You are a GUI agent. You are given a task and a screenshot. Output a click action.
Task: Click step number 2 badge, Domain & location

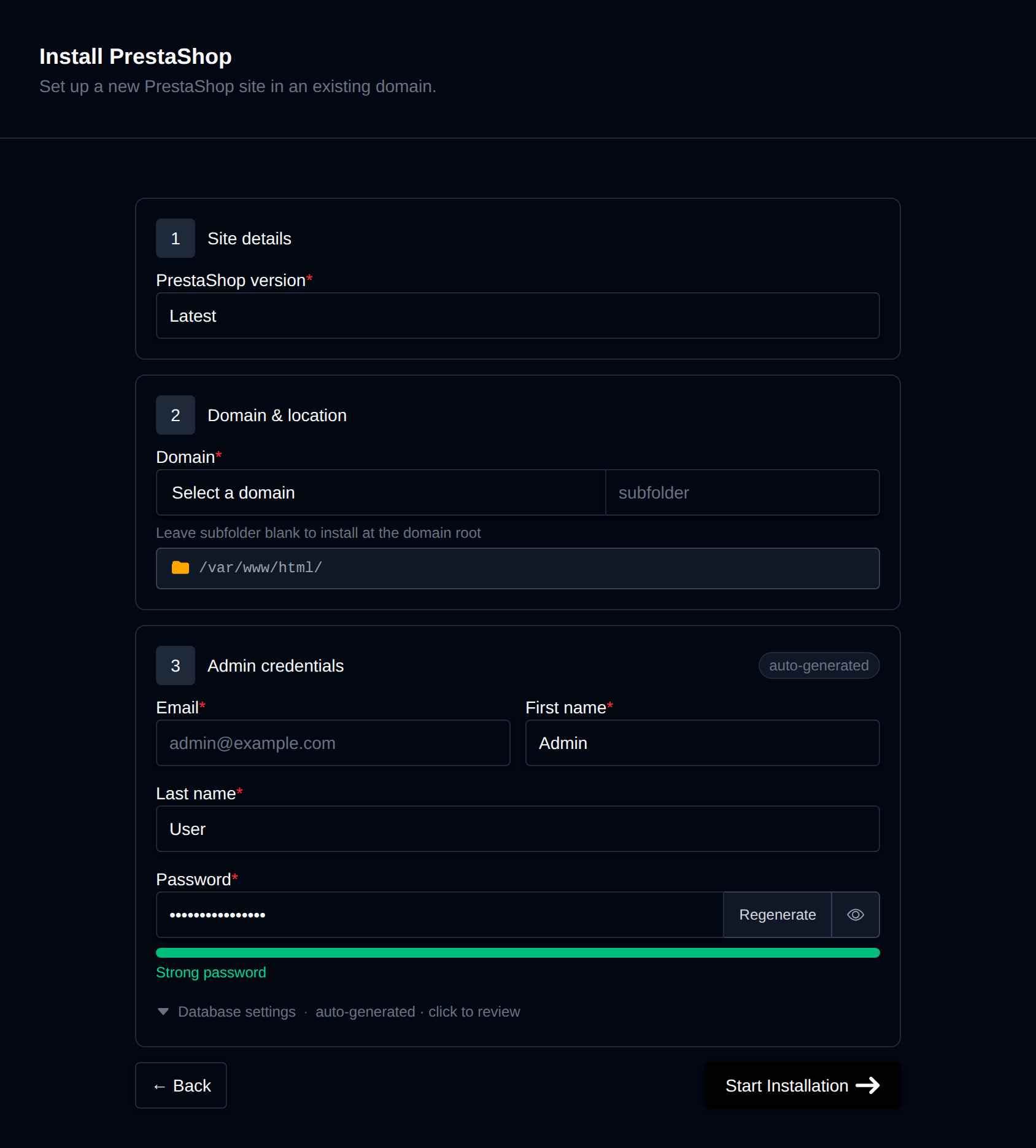click(x=176, y=415)
